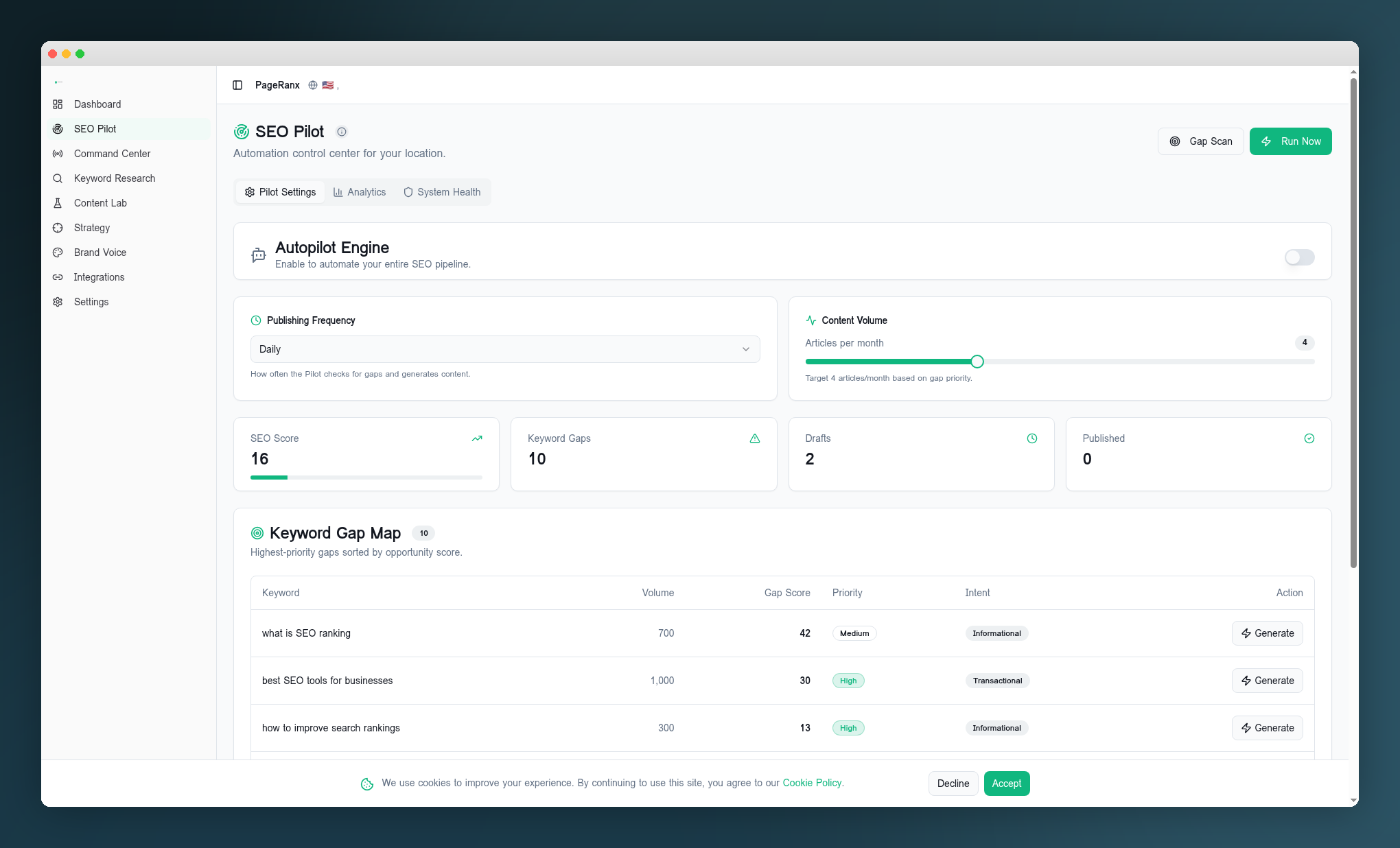This screenshot has width=1400, height=848.
Task: Open the Strategy section in the sidebar
Action: click(91, 228)
